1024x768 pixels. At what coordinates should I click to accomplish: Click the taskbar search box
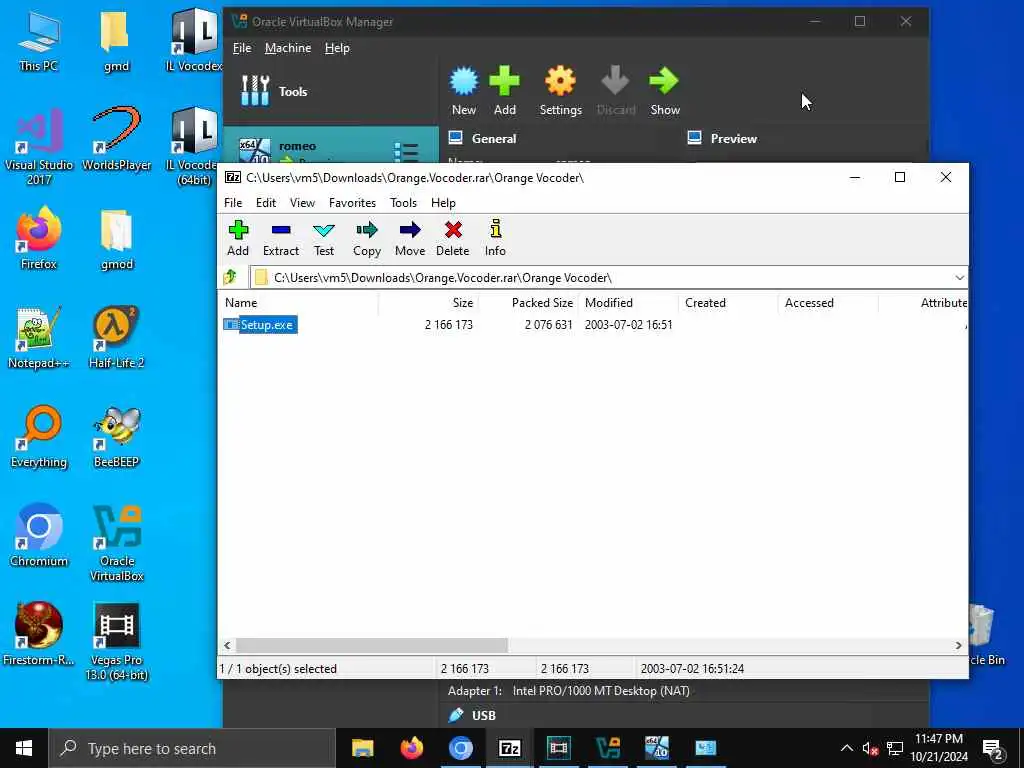coord(192,748)
